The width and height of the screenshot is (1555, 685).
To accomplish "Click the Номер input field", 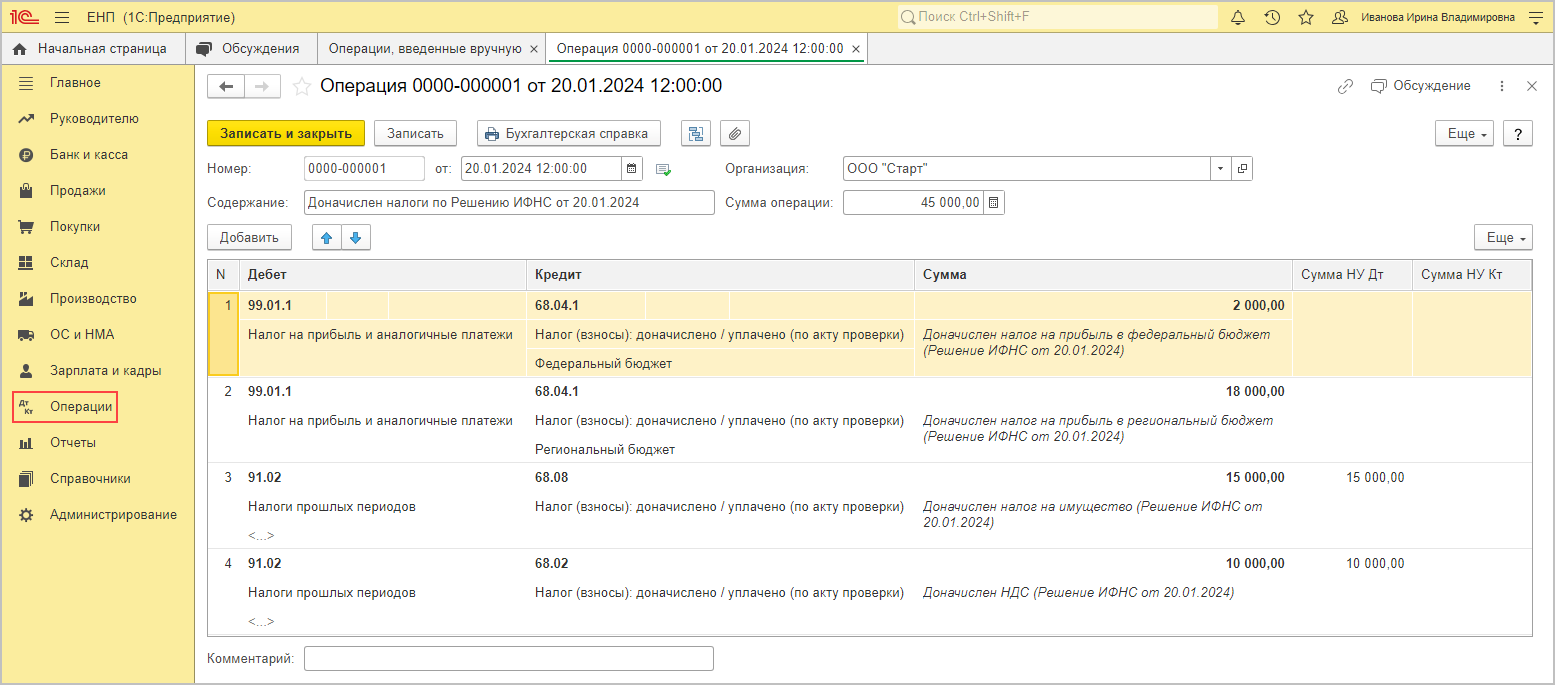I will click(364, 169).
